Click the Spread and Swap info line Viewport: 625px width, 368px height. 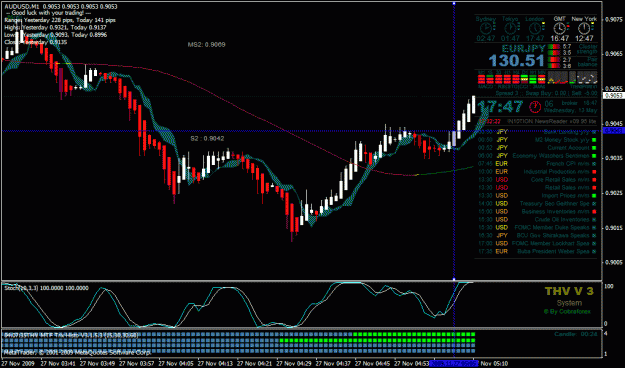pyautogui.click(x=546, y=93)
